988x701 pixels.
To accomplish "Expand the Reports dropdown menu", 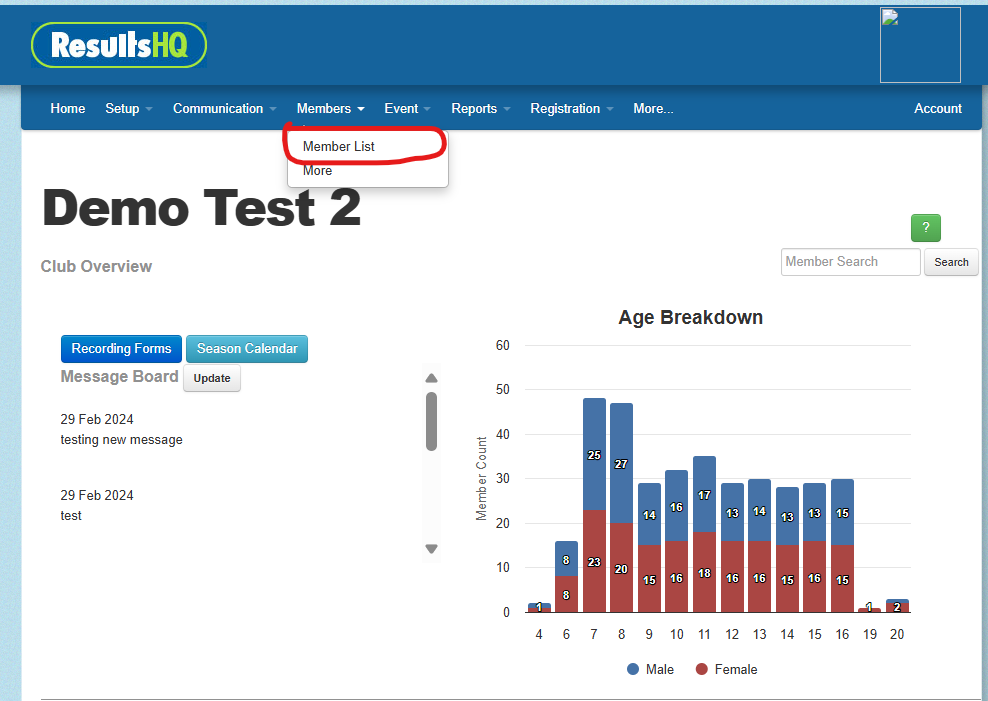I will point(480,108).
